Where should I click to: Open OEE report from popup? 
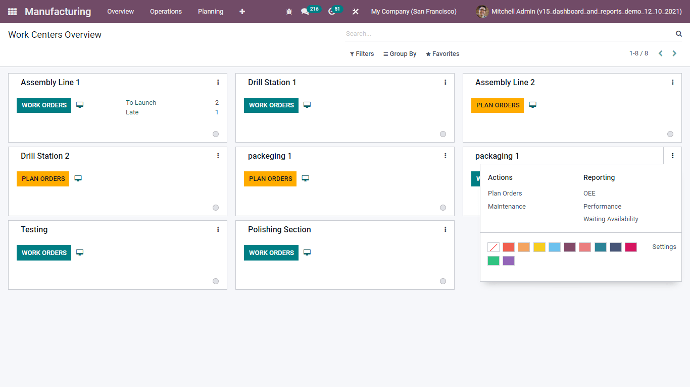click(589, 193)
